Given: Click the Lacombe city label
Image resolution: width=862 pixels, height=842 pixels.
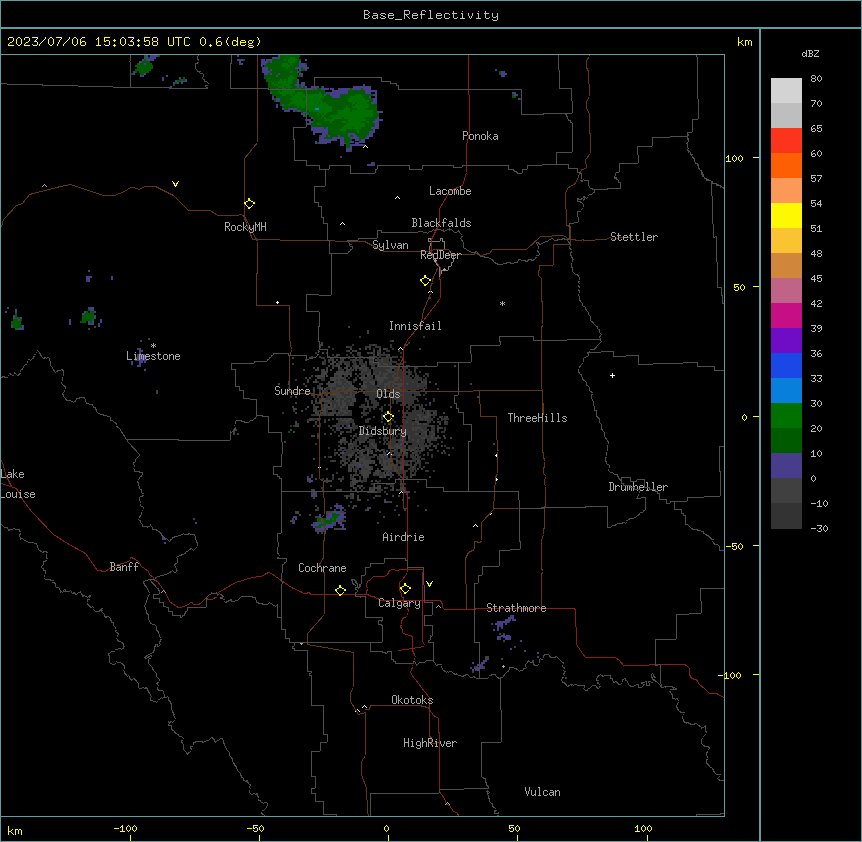Looking at the screenshot, I should pyautogui.click(x=450, y=191).
